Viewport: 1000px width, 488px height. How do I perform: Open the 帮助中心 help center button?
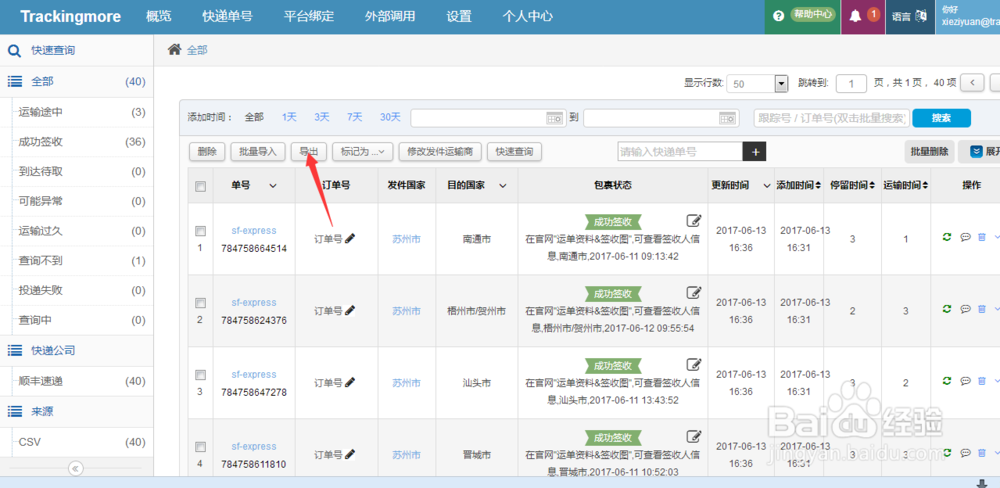click(x=812, y=15)
